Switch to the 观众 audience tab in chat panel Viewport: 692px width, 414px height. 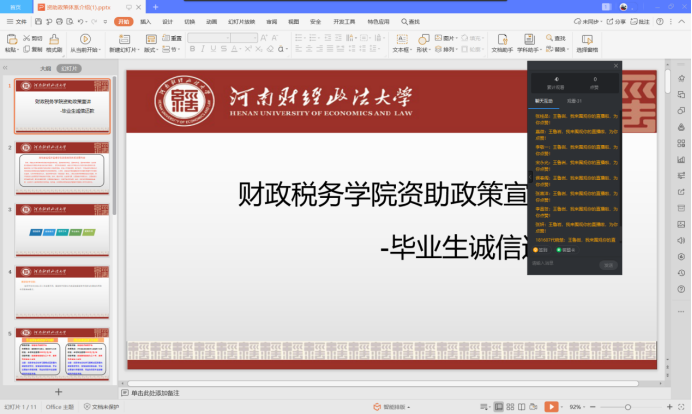[x=572, y=101]
